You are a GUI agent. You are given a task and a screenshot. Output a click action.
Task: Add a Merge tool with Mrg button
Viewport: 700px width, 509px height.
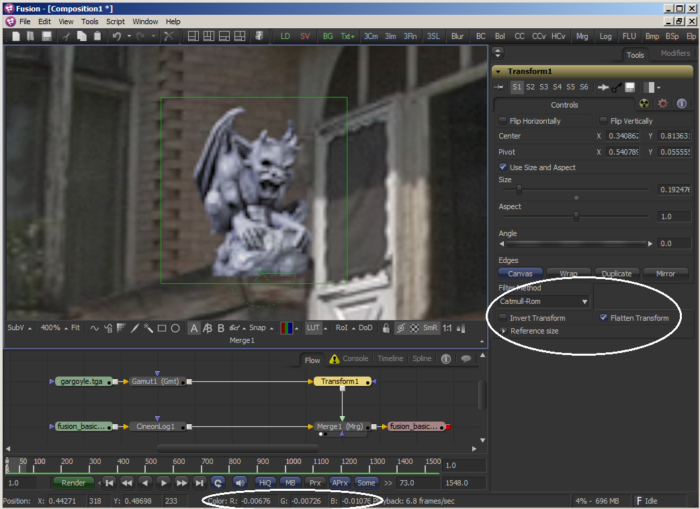pos(582,36)
